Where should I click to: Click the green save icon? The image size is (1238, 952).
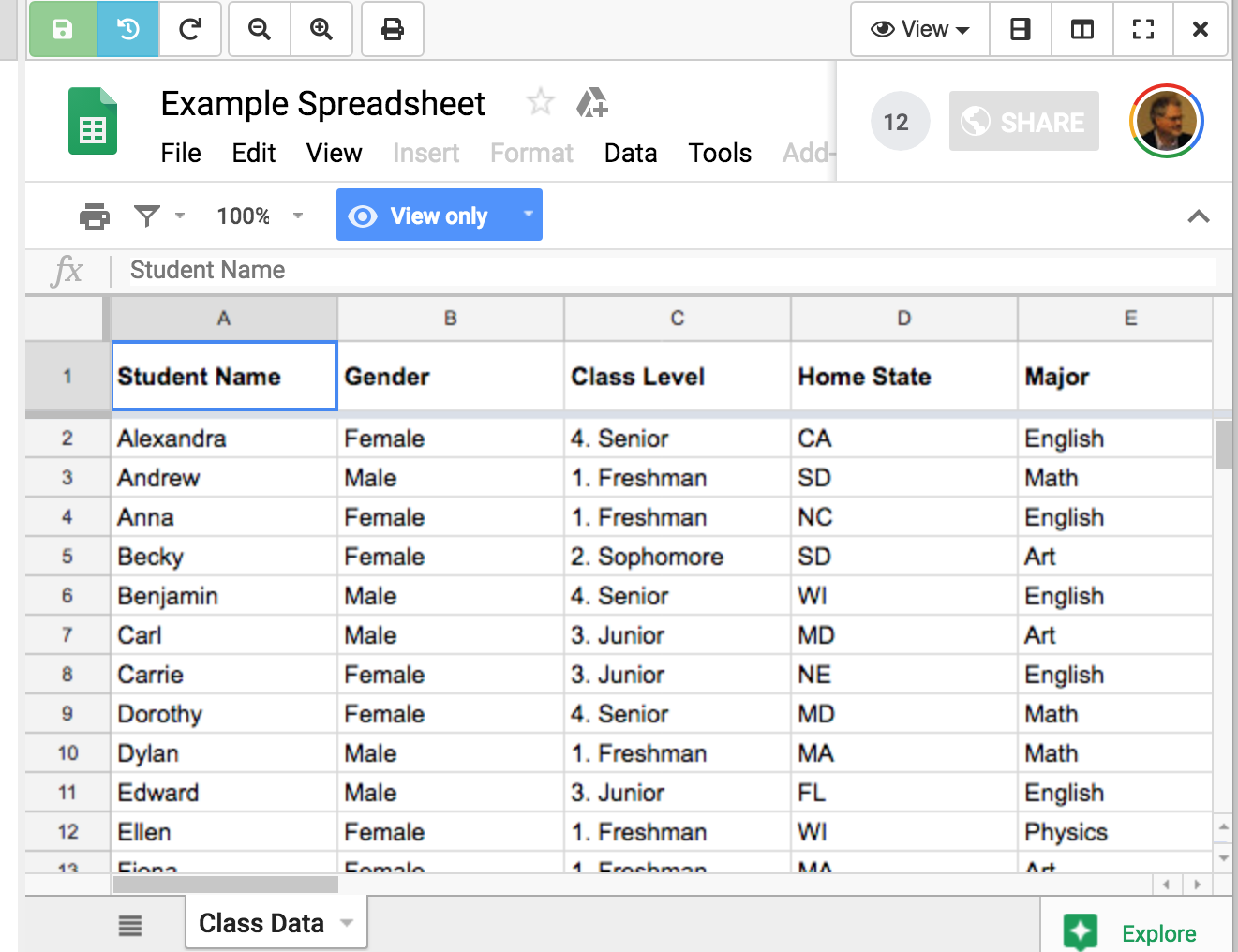(62, 30)
